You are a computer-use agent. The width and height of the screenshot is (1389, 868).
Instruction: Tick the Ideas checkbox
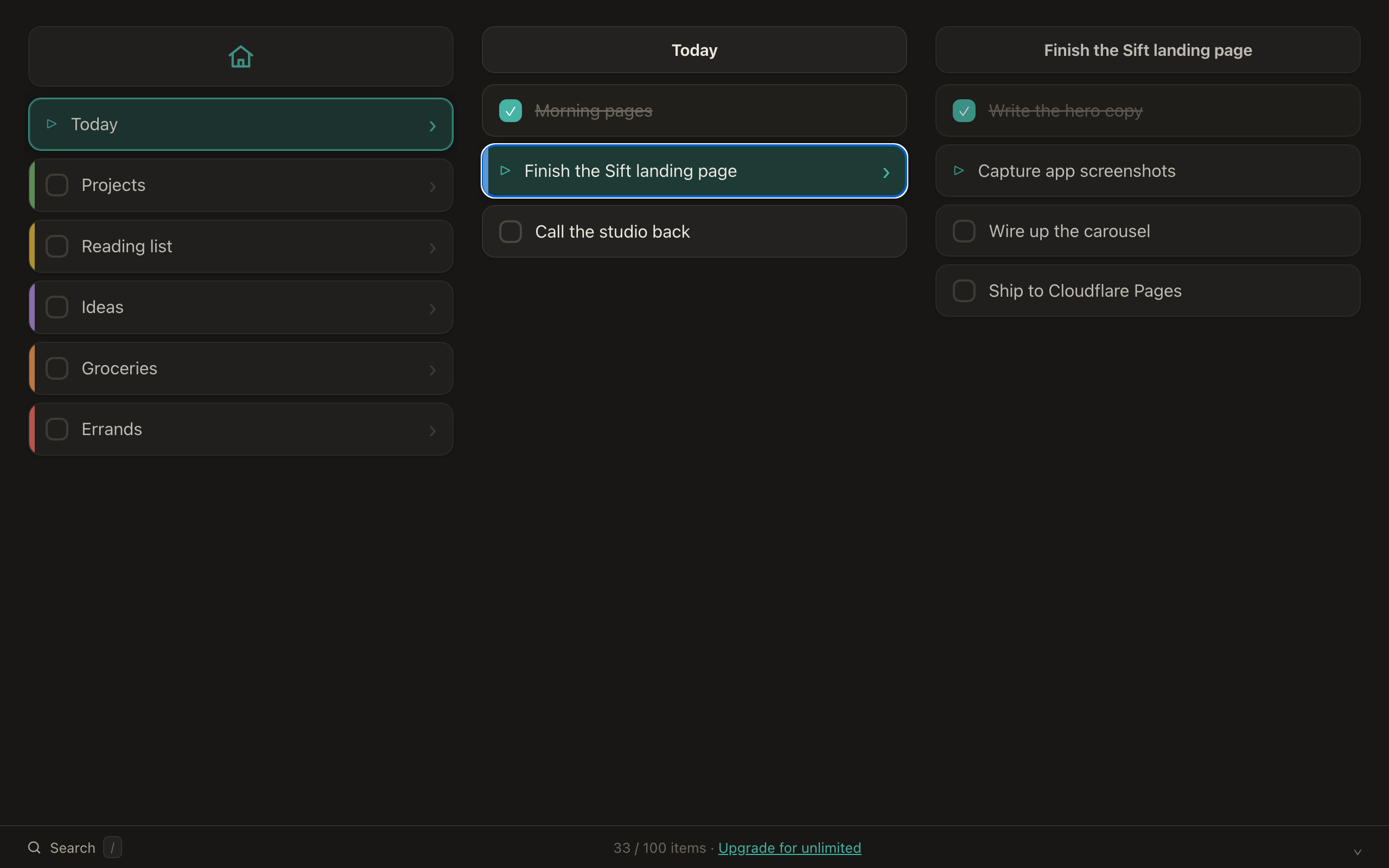(x=57, y=307)
